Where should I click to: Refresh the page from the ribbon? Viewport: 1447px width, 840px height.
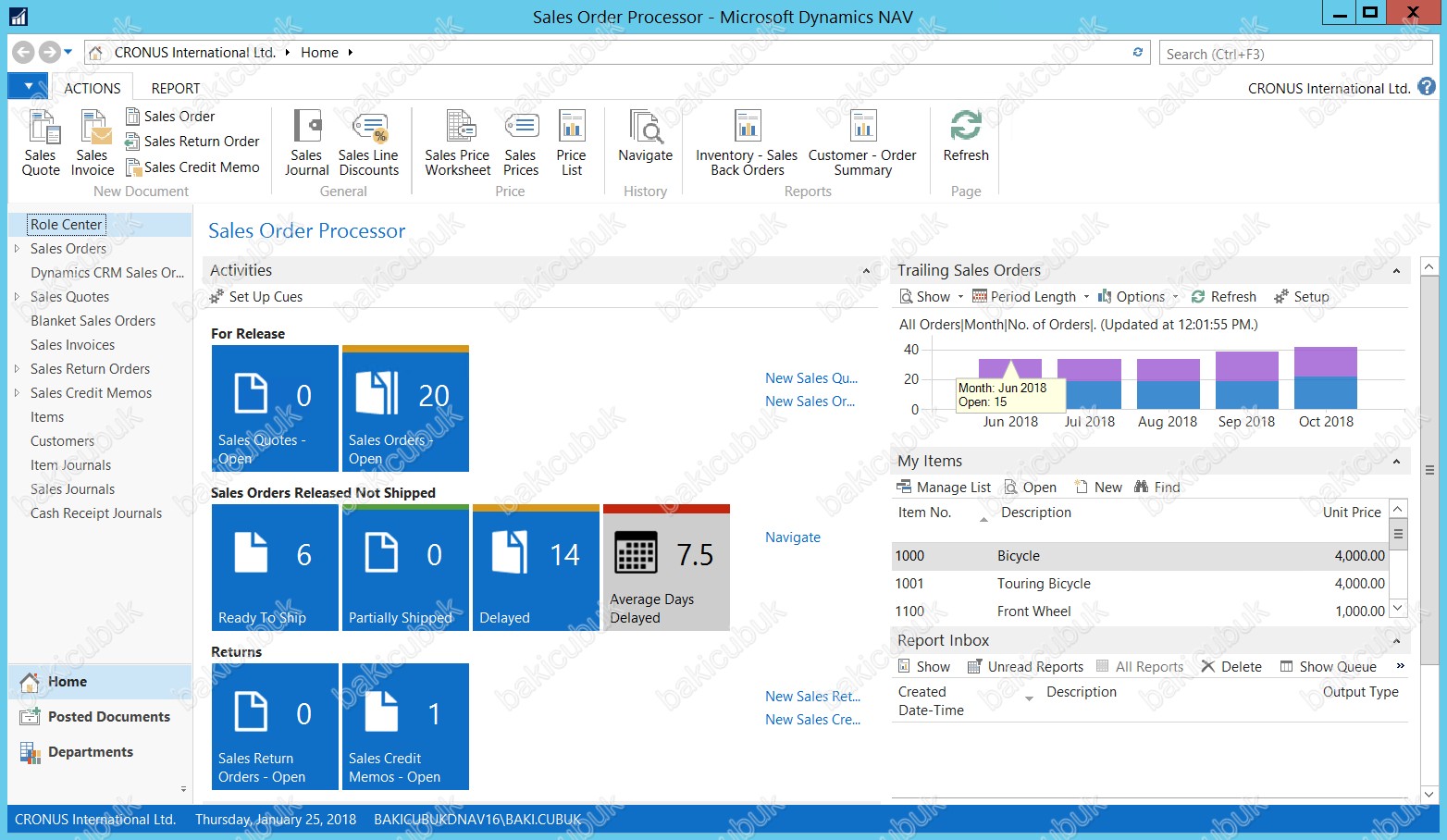(x=966, y=137)
